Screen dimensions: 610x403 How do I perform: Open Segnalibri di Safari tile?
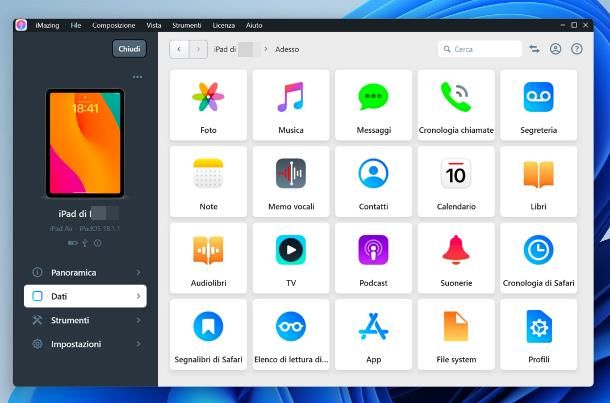pyautogui.click(x=208, y=335)
